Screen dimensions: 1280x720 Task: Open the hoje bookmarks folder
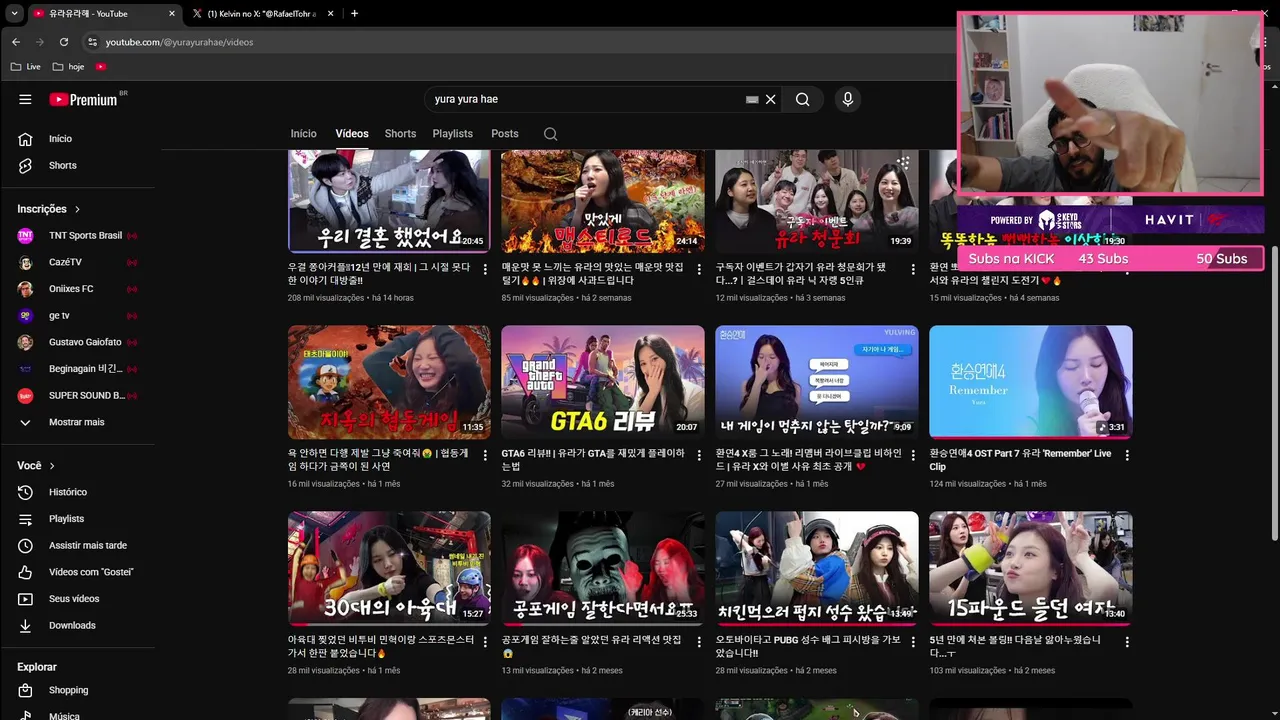coord(69,67)
